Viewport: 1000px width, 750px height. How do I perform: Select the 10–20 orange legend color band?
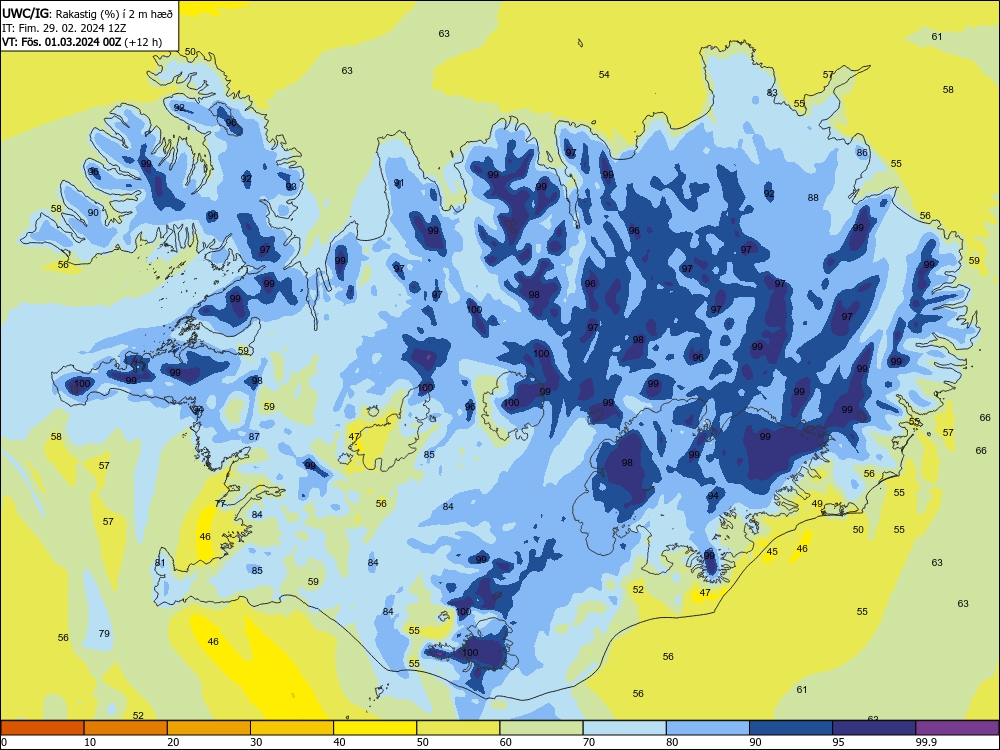point(126,728)
